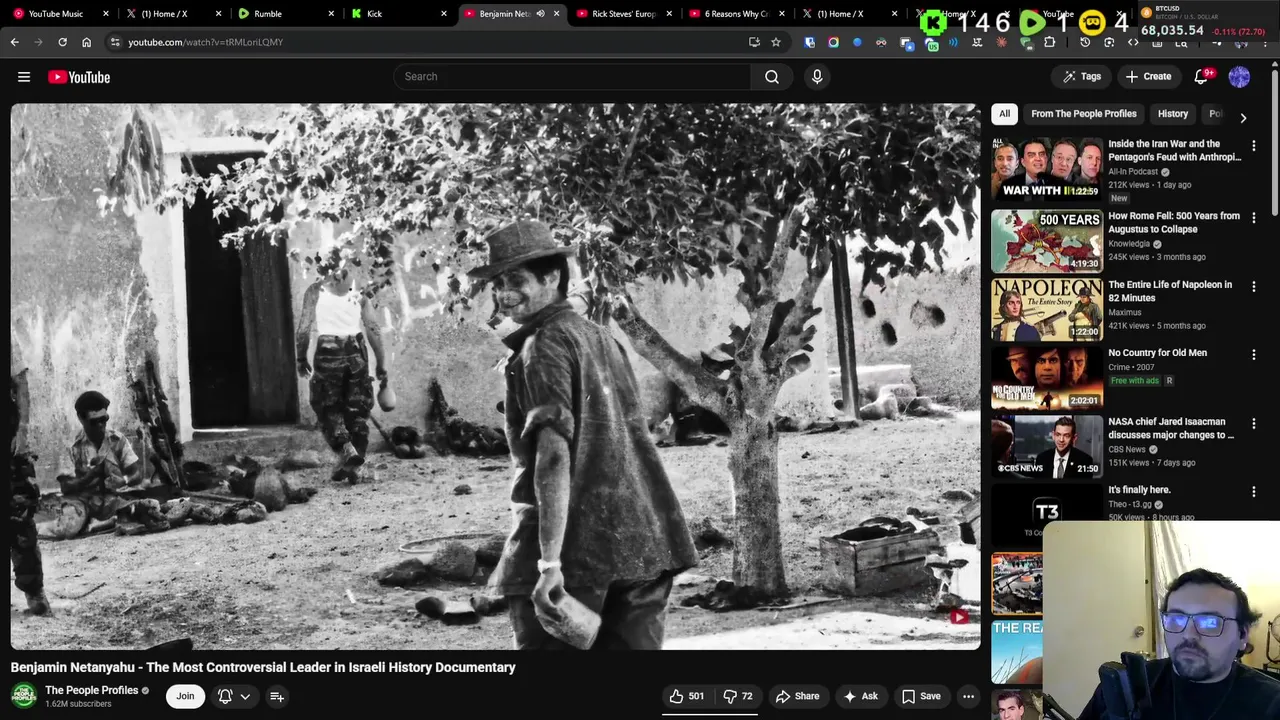Viewport: 1280px width, 720px height.
Task: Click the browser address bar URL
Action: [x=206, y=42]
